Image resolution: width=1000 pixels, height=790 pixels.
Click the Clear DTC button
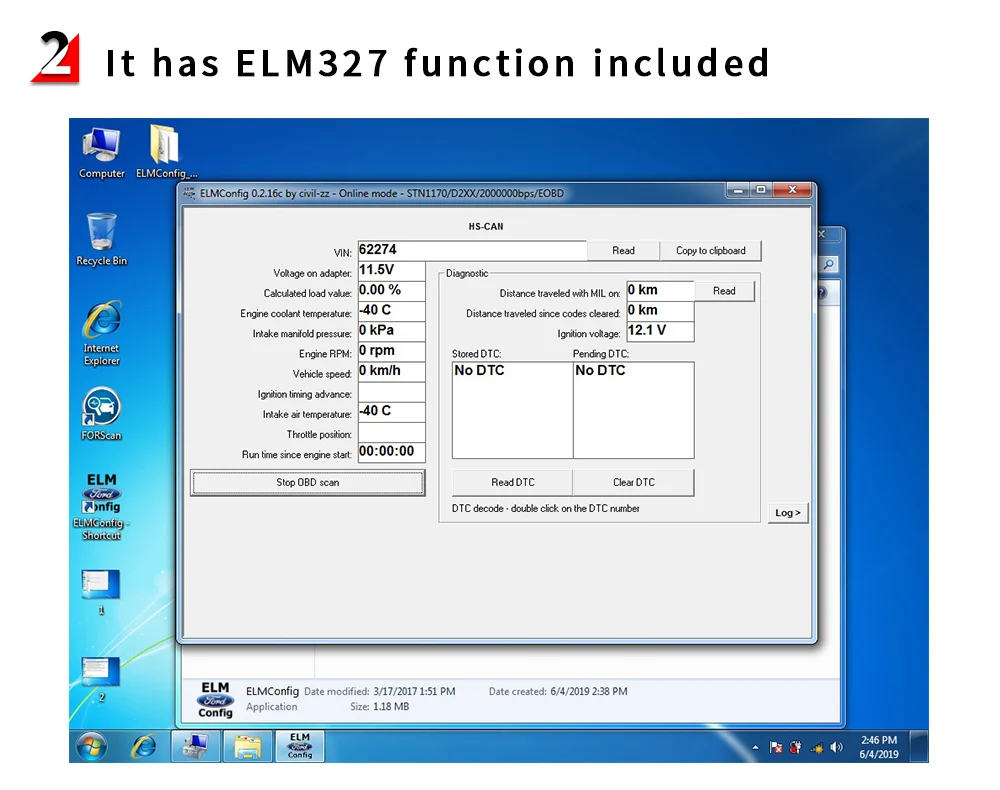click(x=633, y=483)
